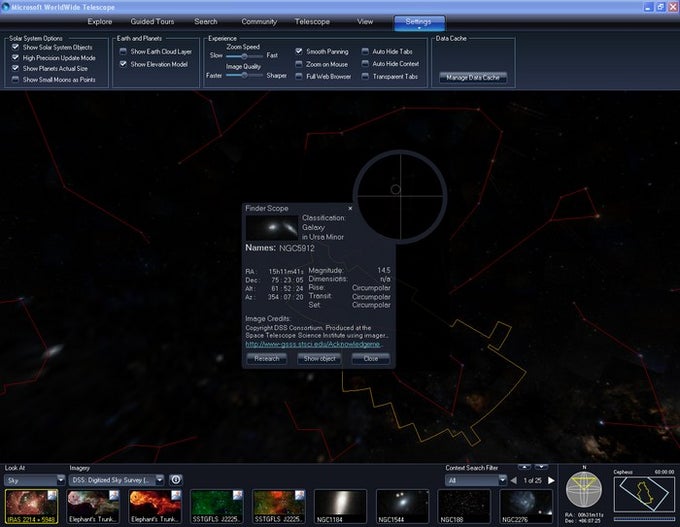Screen dimensions: 680x527
Task: Open the Context Search Filter All dropdown
Action: 476,480
